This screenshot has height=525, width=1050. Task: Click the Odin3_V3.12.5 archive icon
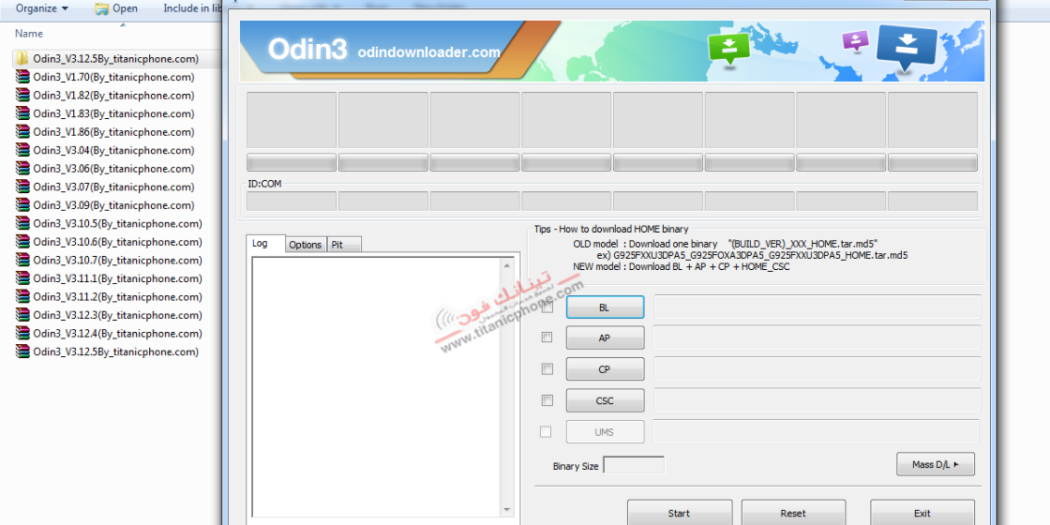coord(23,352)
